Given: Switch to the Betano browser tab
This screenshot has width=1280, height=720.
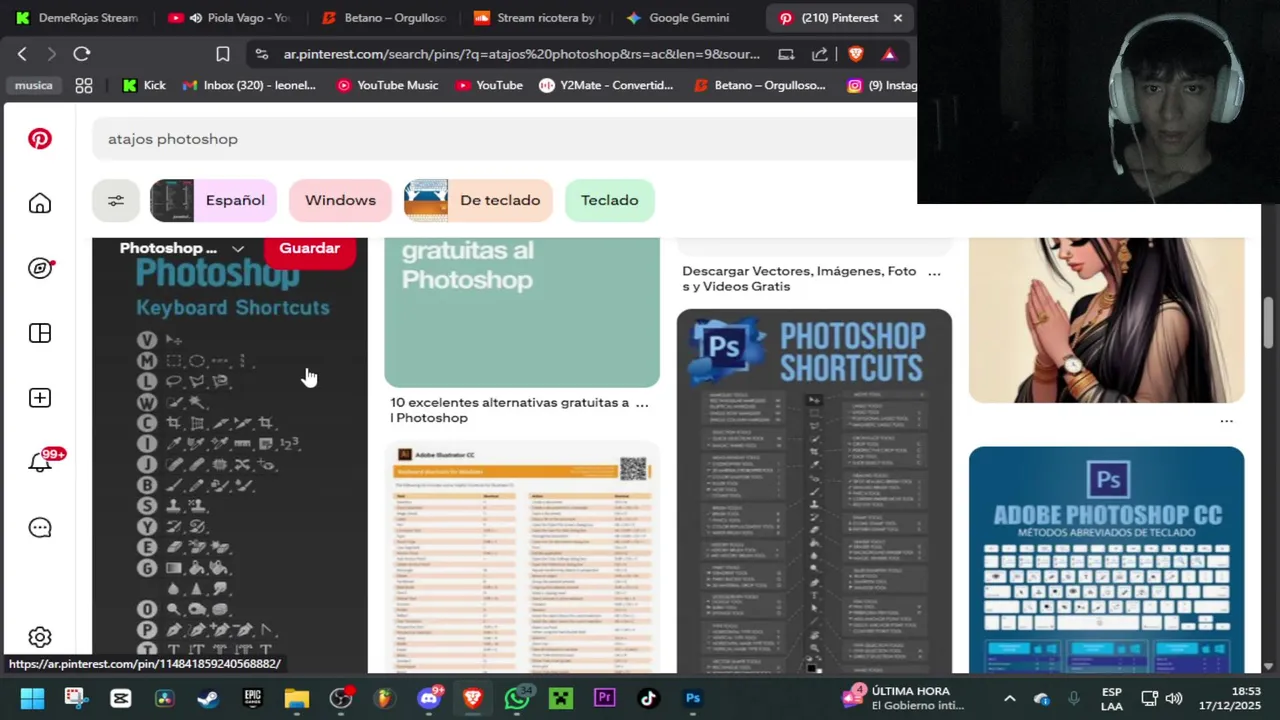Looking at the screenshot, I should click(384, 18).
